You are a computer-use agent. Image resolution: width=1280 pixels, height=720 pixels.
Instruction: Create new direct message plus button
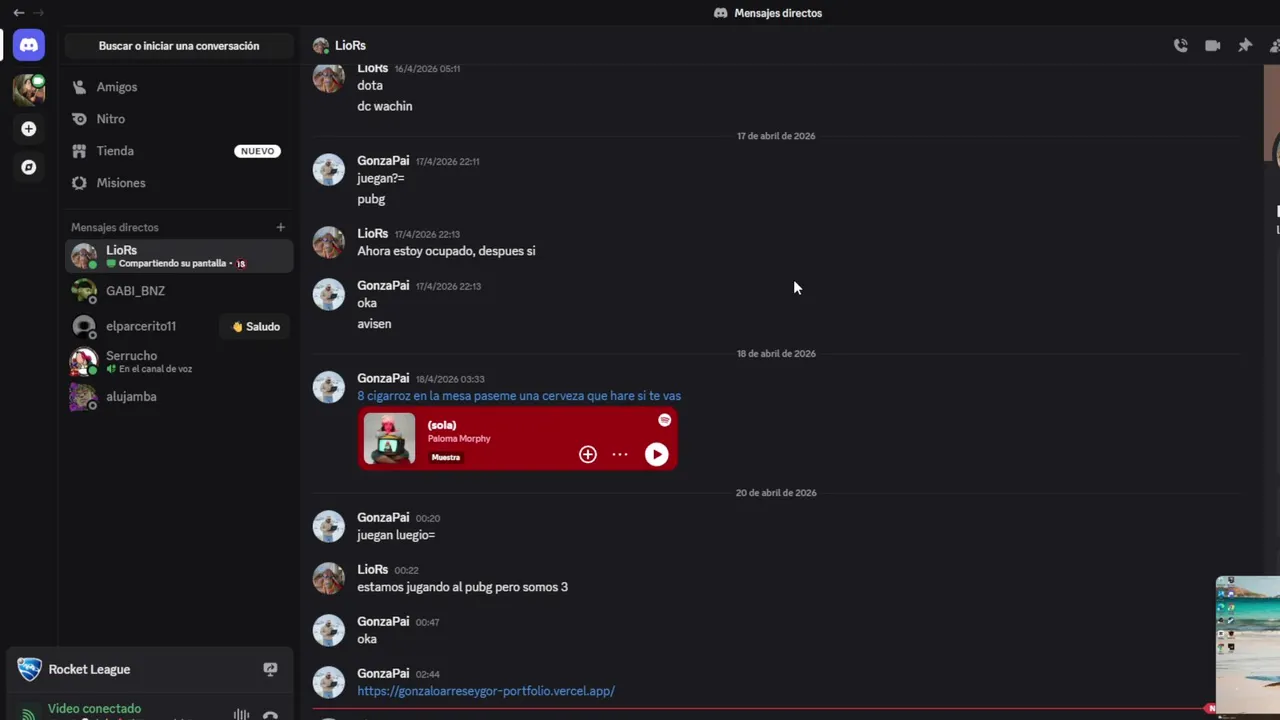tap(281, 227)
